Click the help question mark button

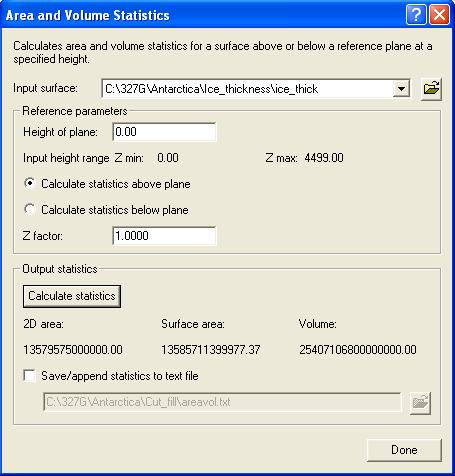coord(416,15)
